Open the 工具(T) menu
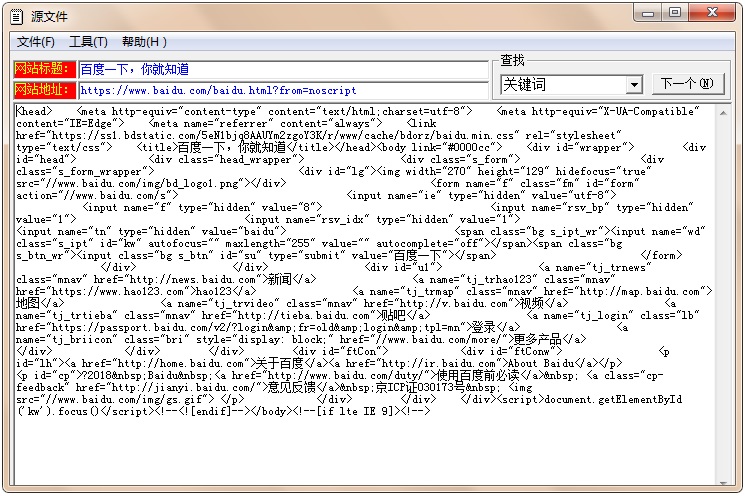 click(88, 42)
